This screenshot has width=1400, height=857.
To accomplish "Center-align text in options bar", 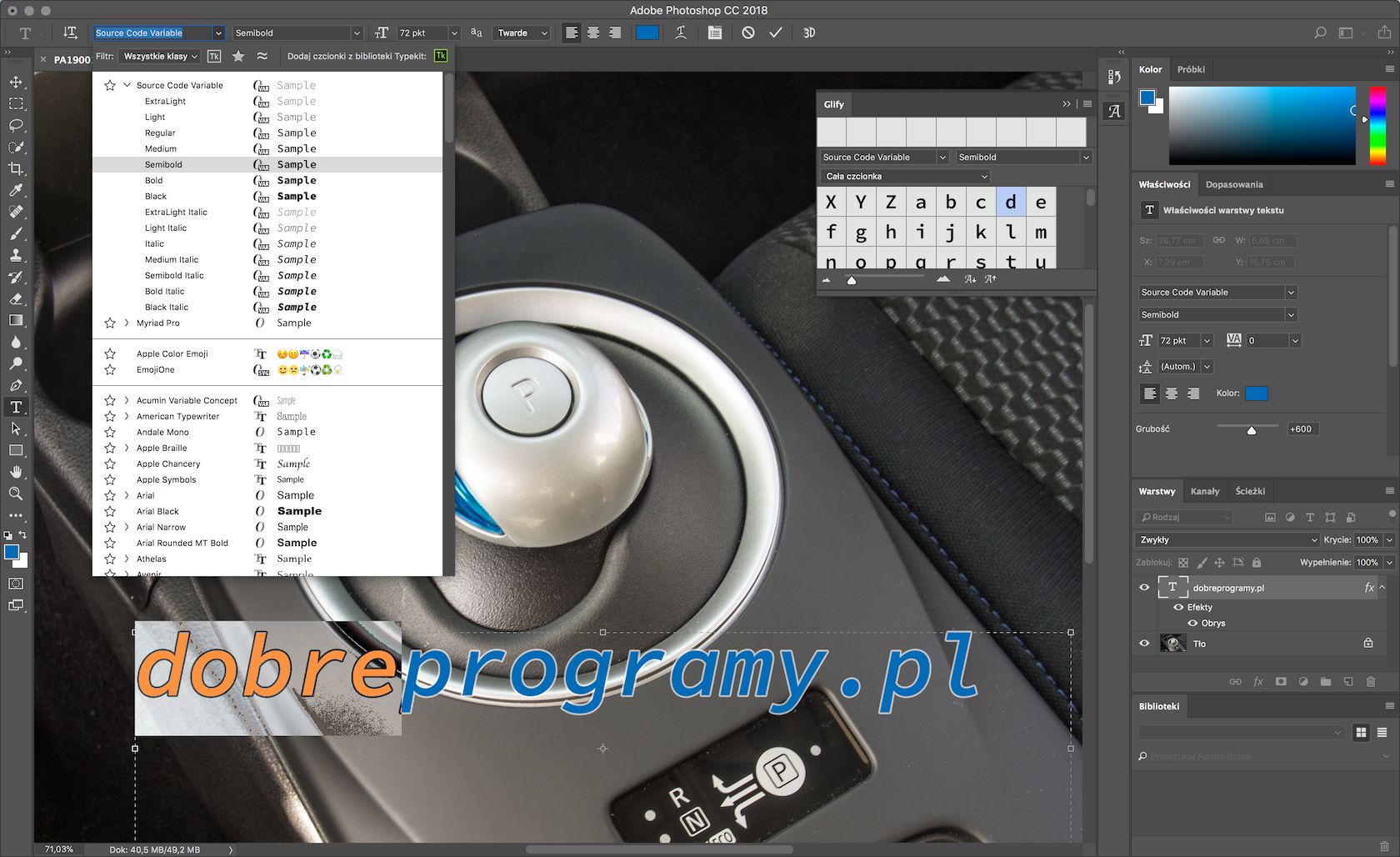I will click(x=593, y=33).
